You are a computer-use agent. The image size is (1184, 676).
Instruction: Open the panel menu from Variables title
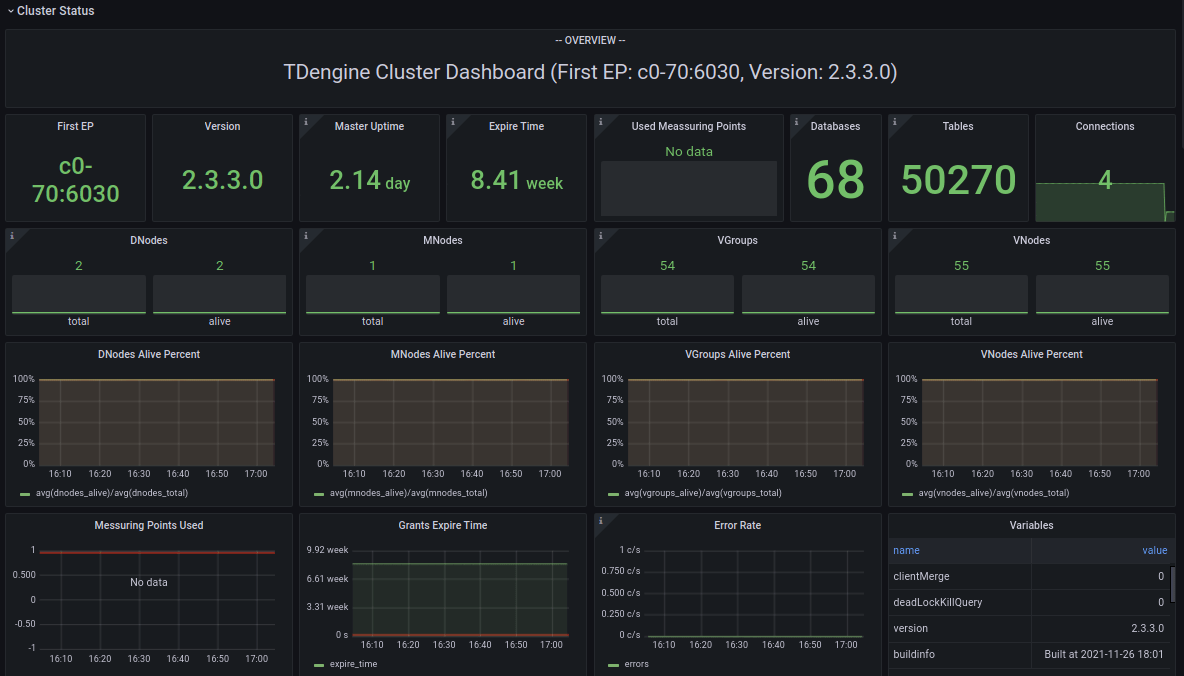[1031, 525]
